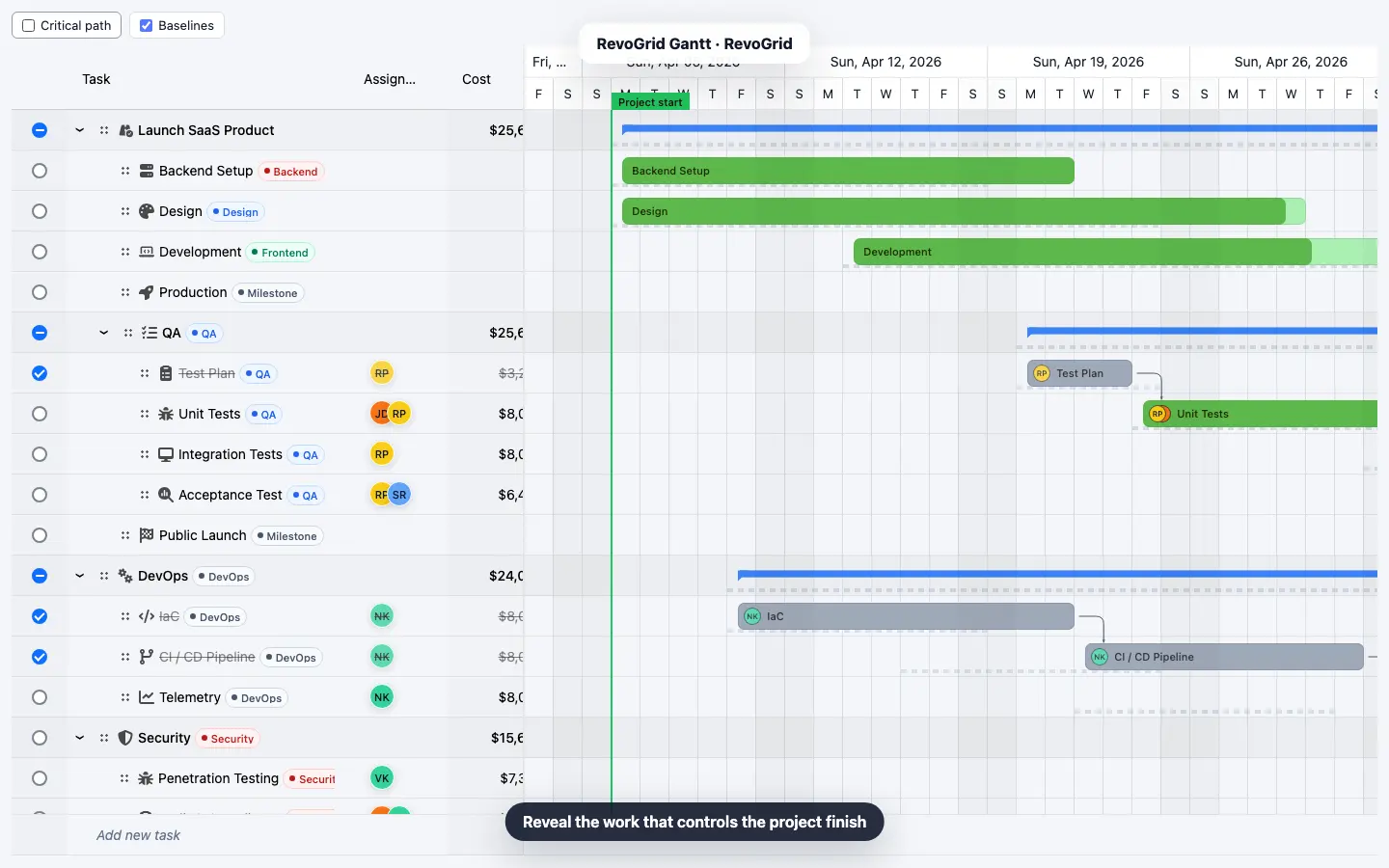Click the Sun, Apr 19, 2026 week header
The height and width of the screenshot is (868, 1389).
tap(1088, 62)
